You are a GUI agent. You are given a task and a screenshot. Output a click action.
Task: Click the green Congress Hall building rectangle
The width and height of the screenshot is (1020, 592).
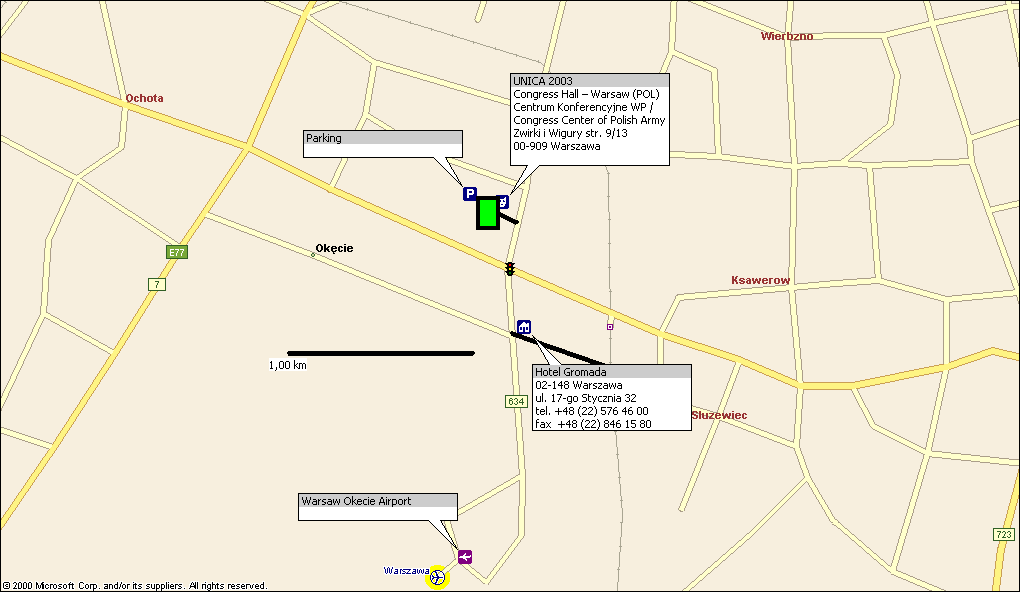point(488,213)
